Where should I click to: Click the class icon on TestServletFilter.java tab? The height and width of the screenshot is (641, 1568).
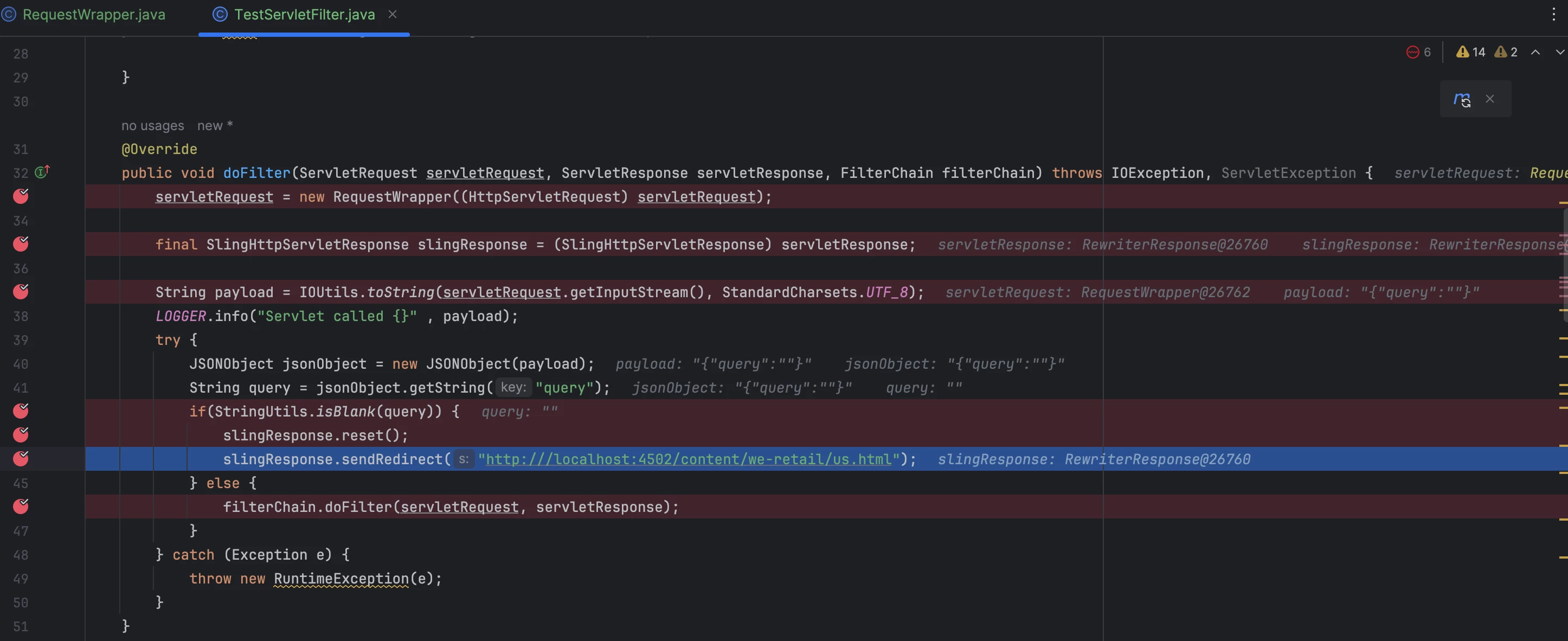tap(220, 15)
